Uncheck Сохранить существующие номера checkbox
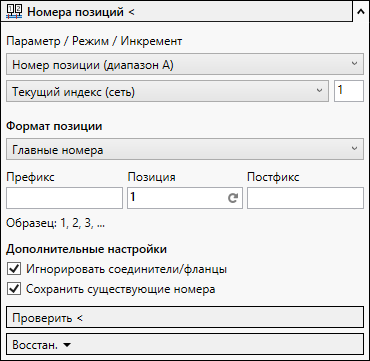The width and height of the screenshot is (370, 361). (14, 289)
